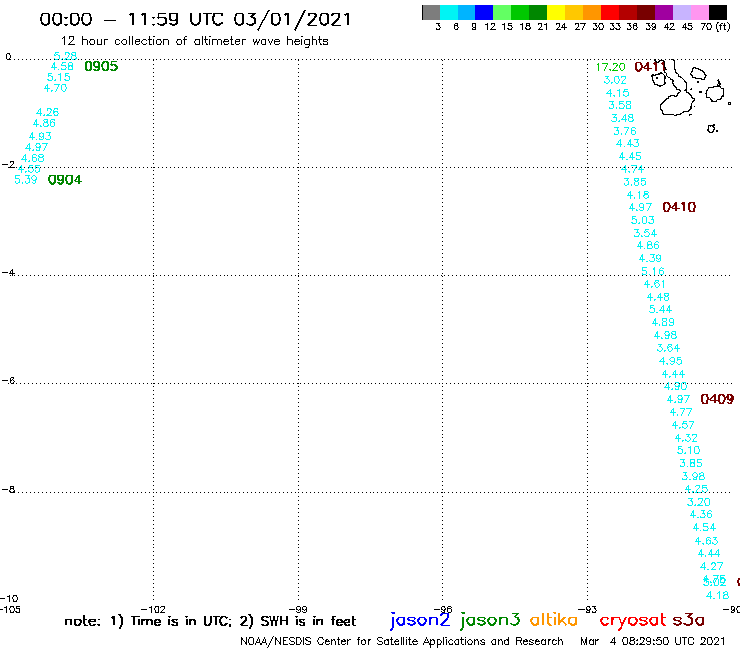
Task: Click the 5.15 wave height value
Action: click(x=59, y=77)
